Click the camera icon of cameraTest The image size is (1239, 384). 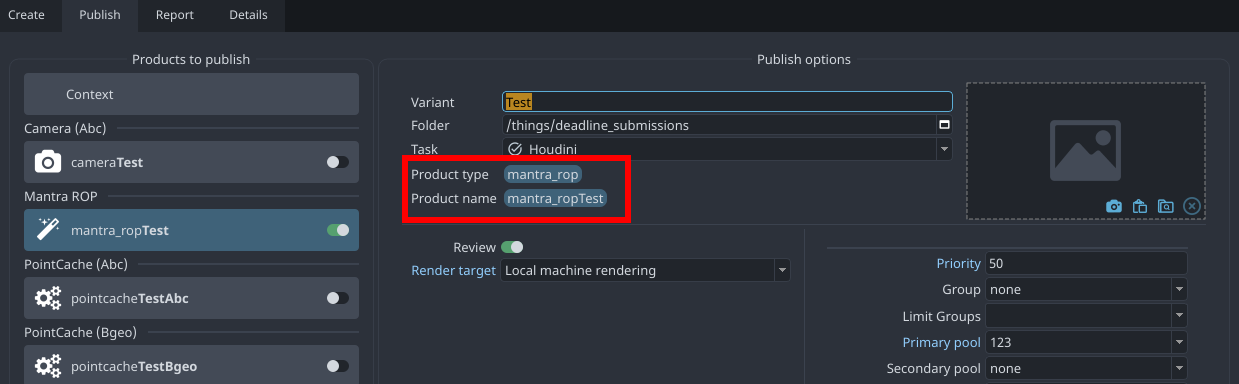click(48, 162)
